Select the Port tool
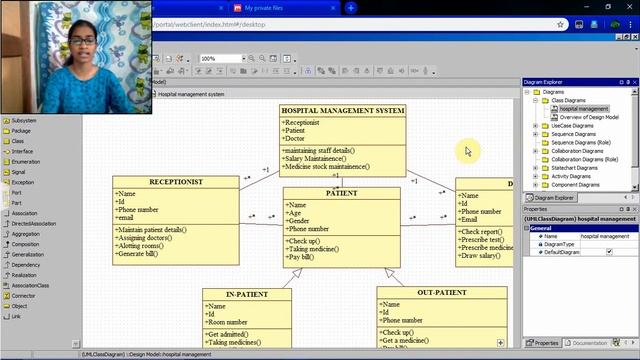This screenshot has height=360, width=640. click(12, 193)
